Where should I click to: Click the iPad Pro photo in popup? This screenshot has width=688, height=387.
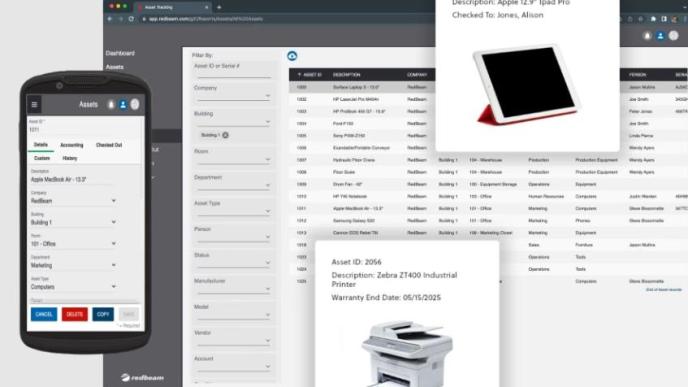coord(527,84)
